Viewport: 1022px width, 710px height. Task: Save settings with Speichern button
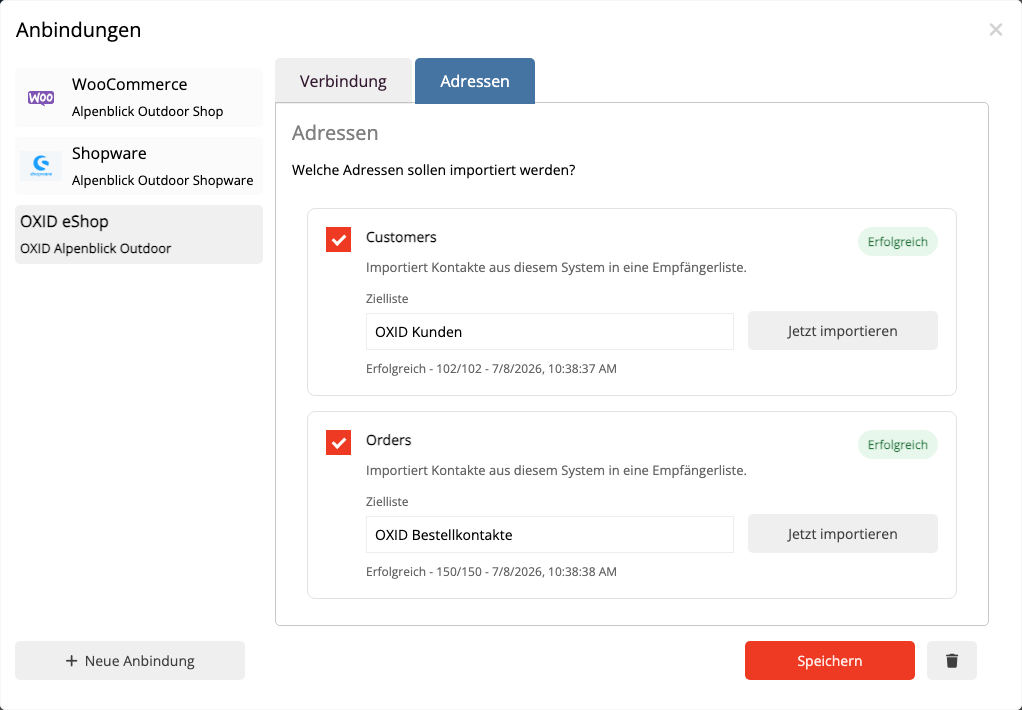pos(830,660)
